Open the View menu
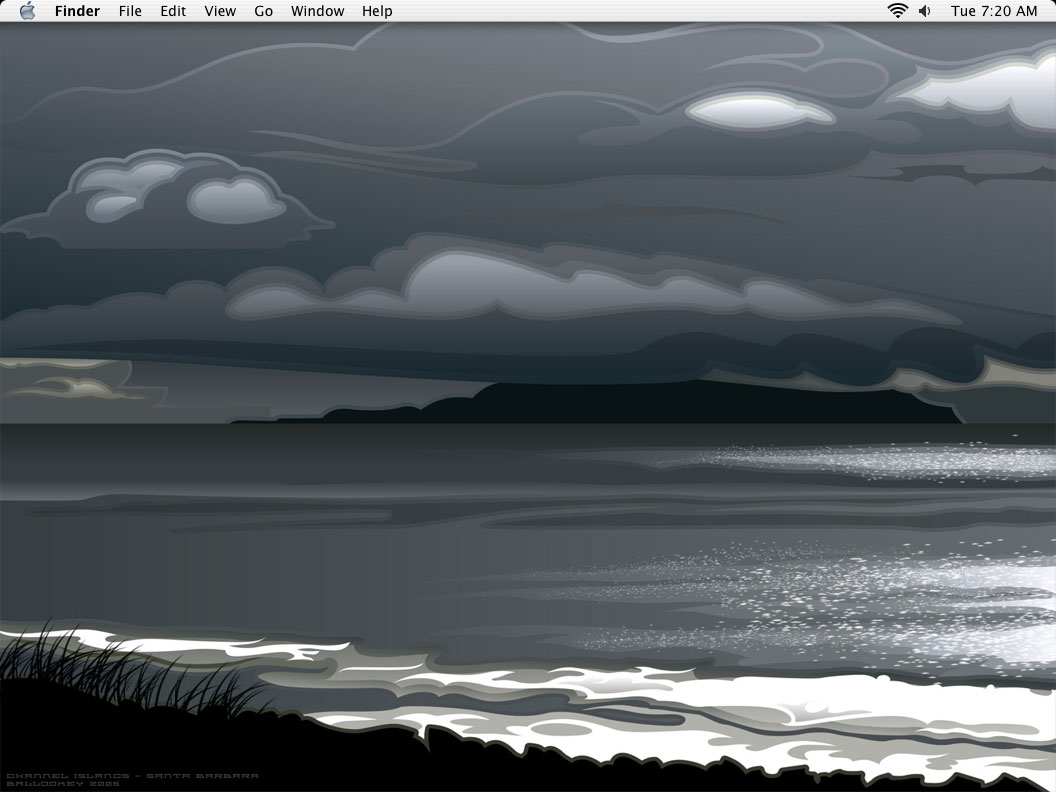Image resolution: width=1056 pixels, height=792 pixels. [220, 11]
